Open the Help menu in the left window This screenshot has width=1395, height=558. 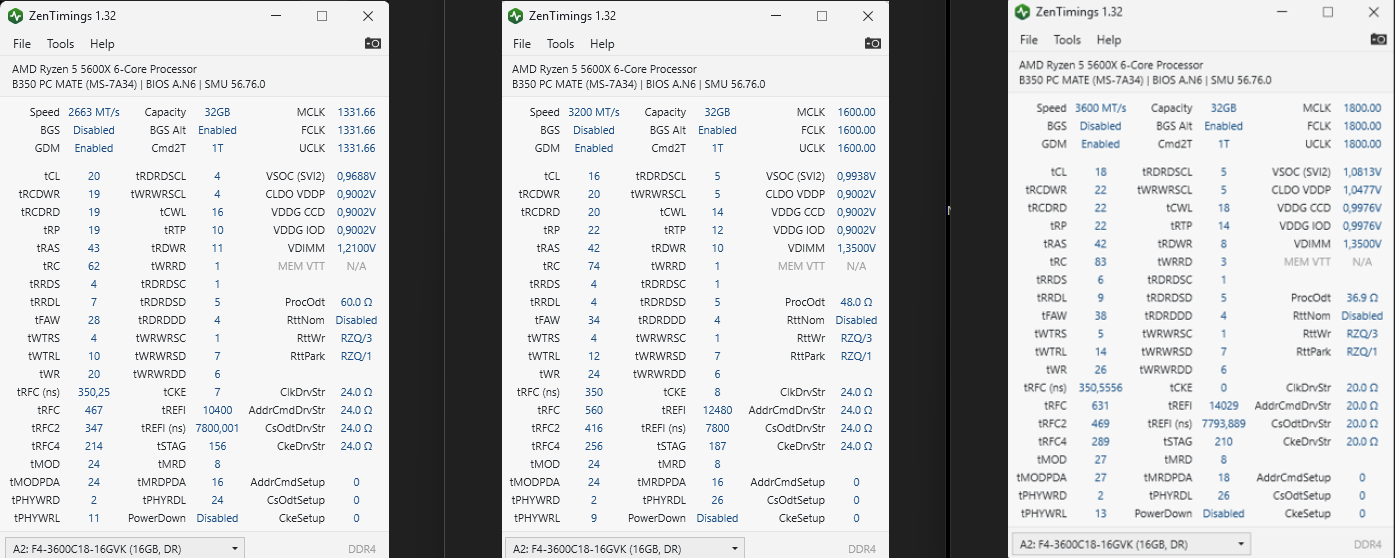coord(102,44)
